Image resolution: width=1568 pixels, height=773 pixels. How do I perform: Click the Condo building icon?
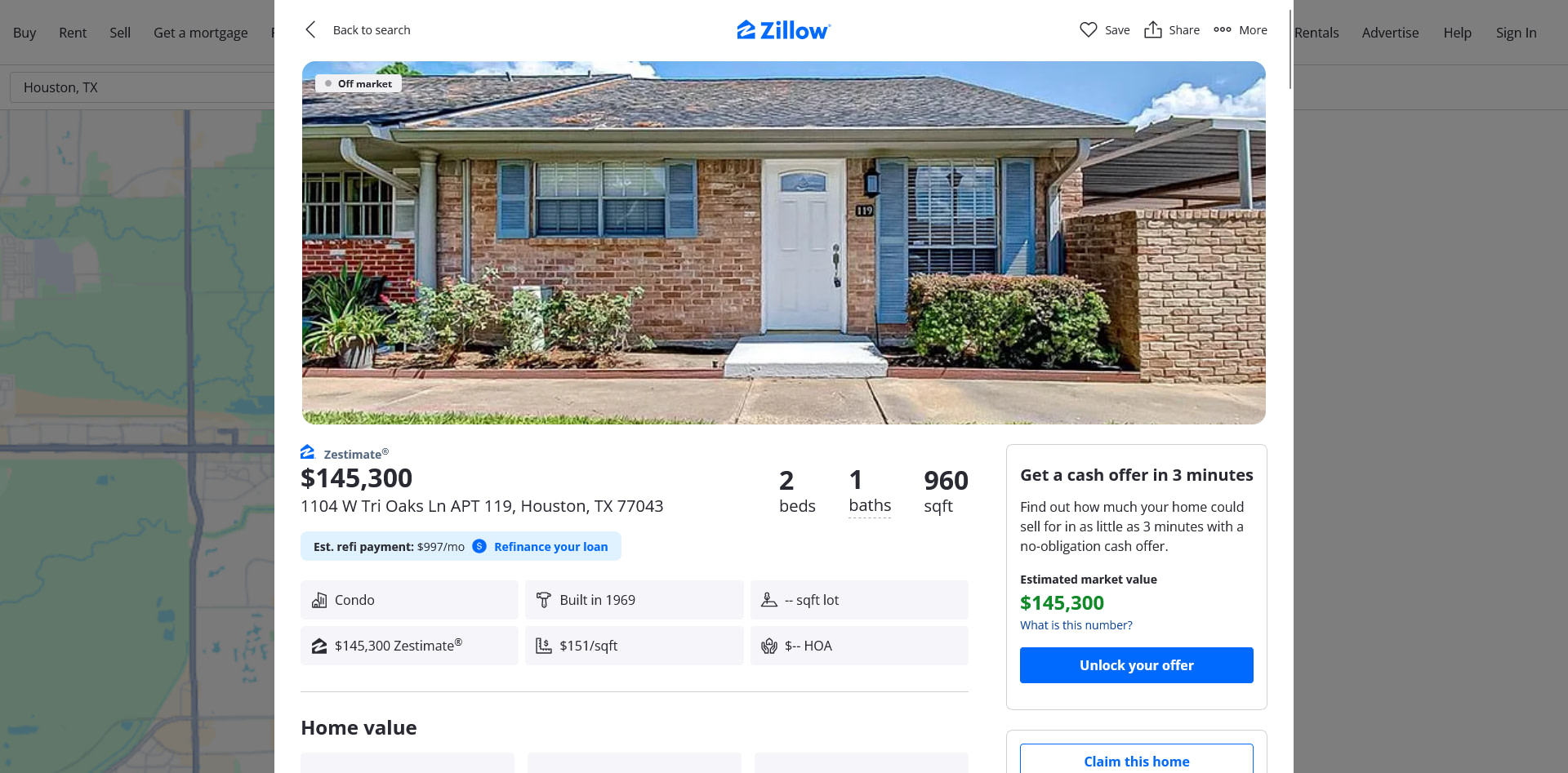(319, 600)
